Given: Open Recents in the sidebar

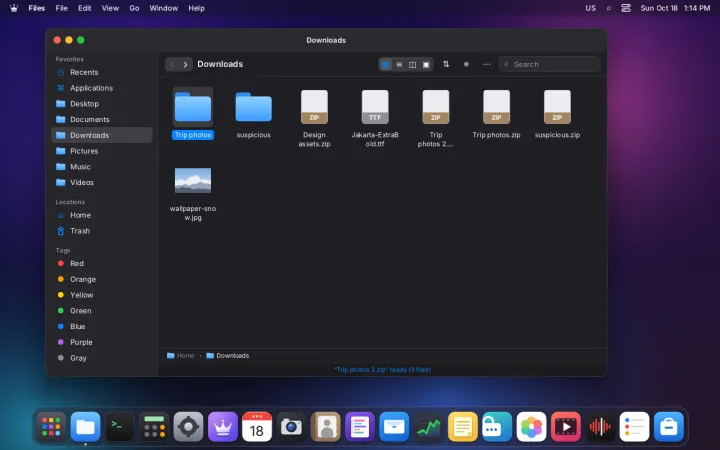Looking at the screenshot, I should pos(101,73).
